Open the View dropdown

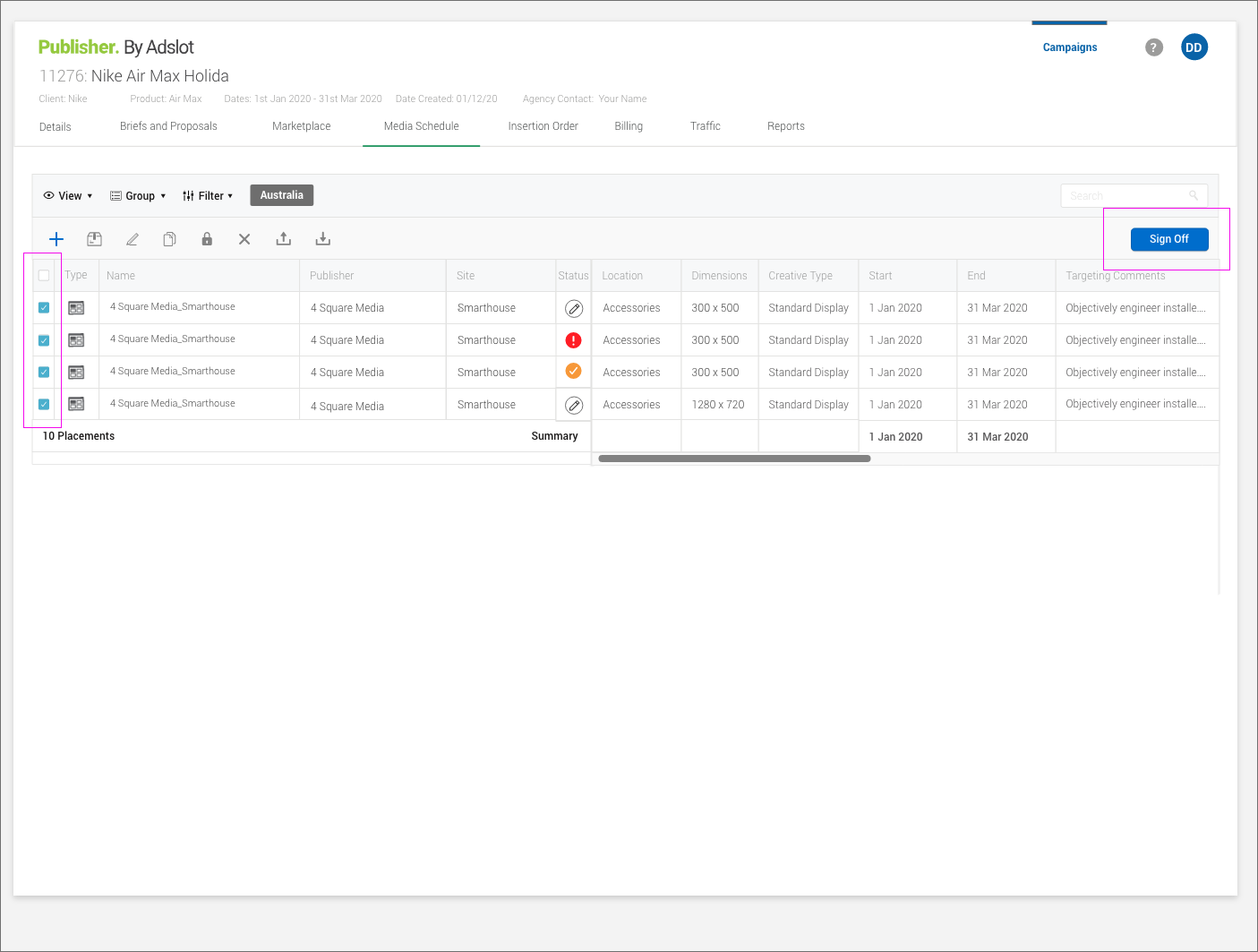pyautogui.click(x=68, y=196)
